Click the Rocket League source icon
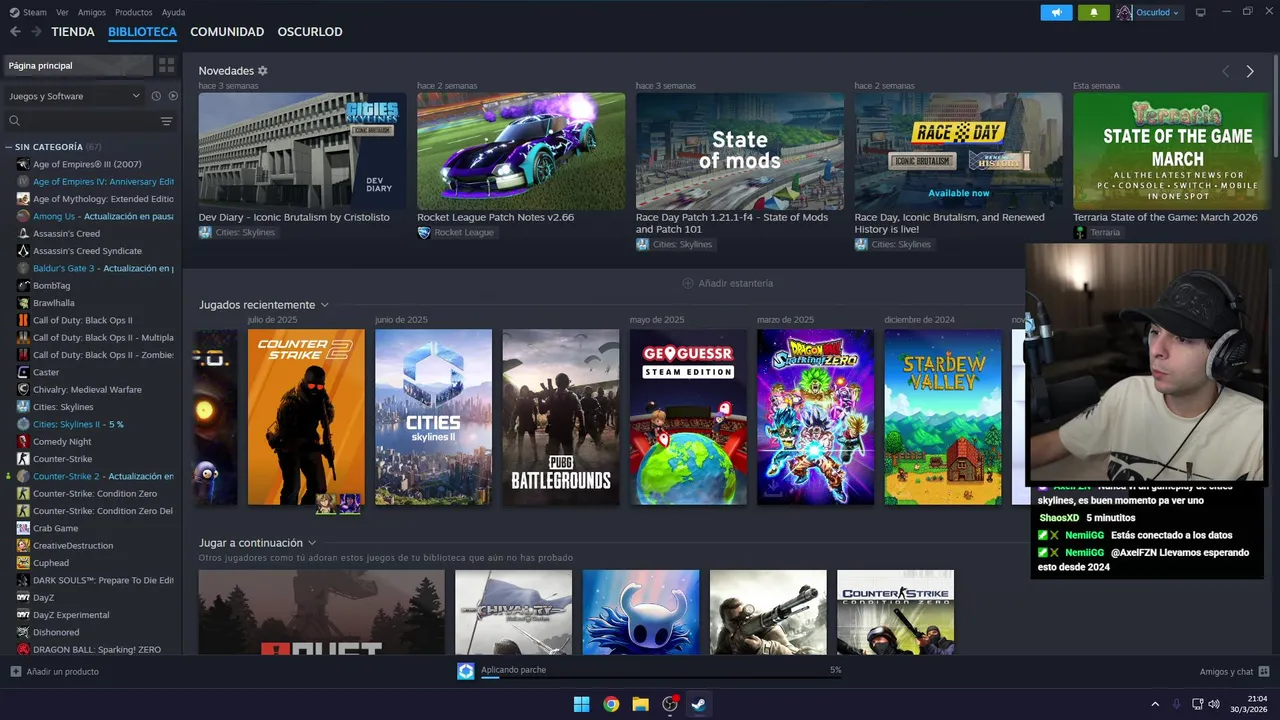Screen dimensions: 1280x720 tap(424, 232)
